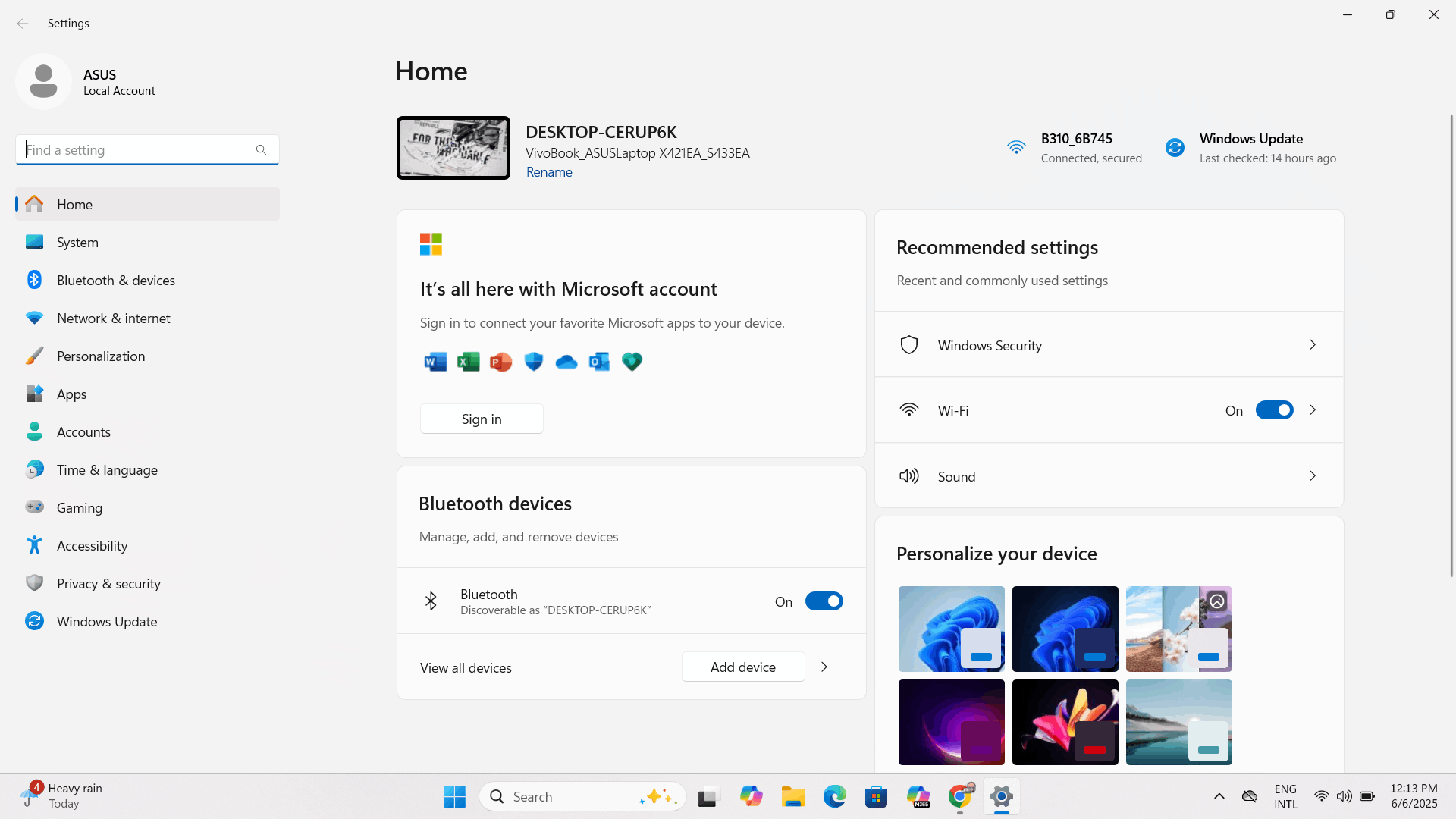The image size is (1456, 819).
Task: Click the PowerPoint app icon
Action: tap(500, 362)
